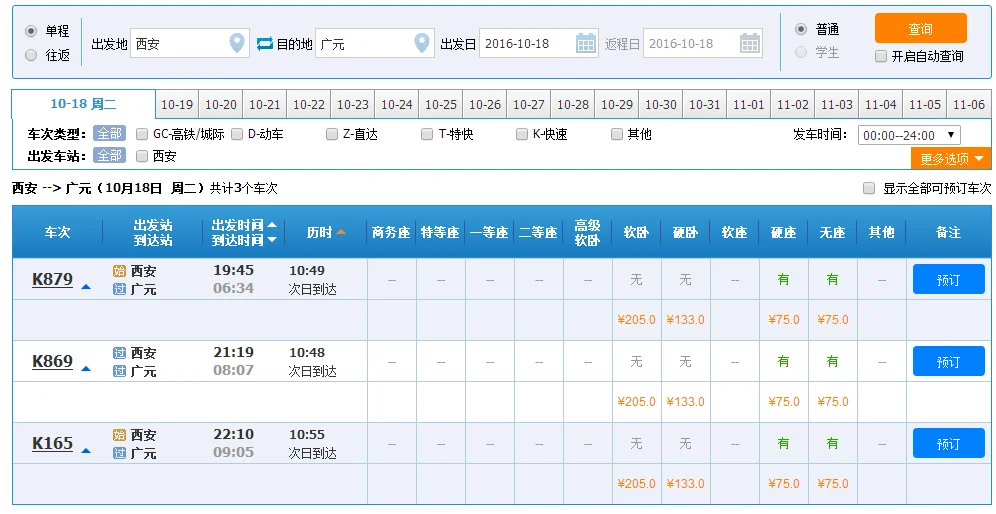The width and height of the screenshot is (996, 514).
Task: Switch to the 10-25 date tab
Action: (441, 104)
